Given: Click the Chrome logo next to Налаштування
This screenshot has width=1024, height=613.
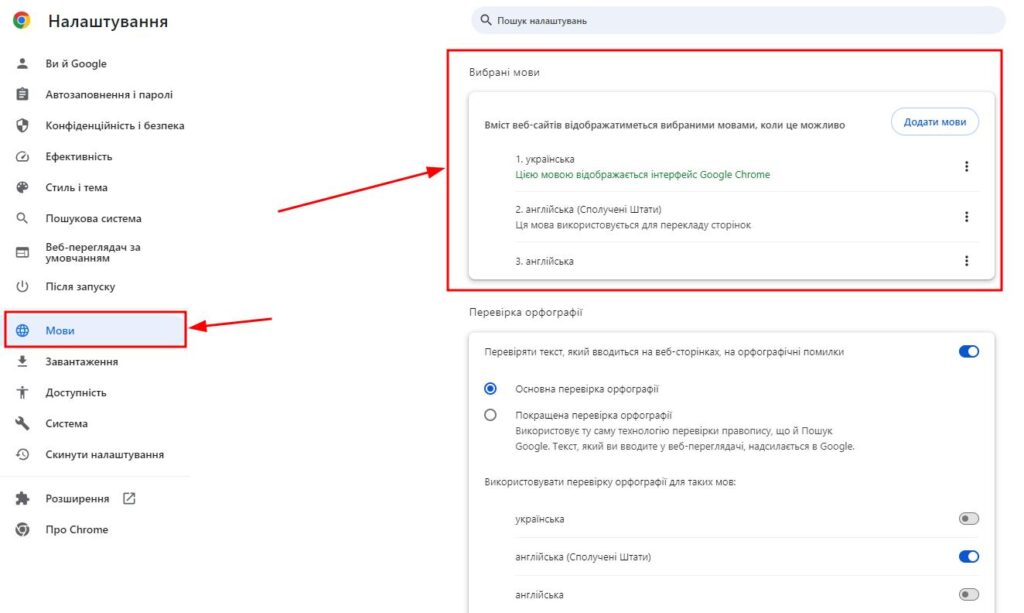Looking at the screenshot, I should [x=22, y=20].
